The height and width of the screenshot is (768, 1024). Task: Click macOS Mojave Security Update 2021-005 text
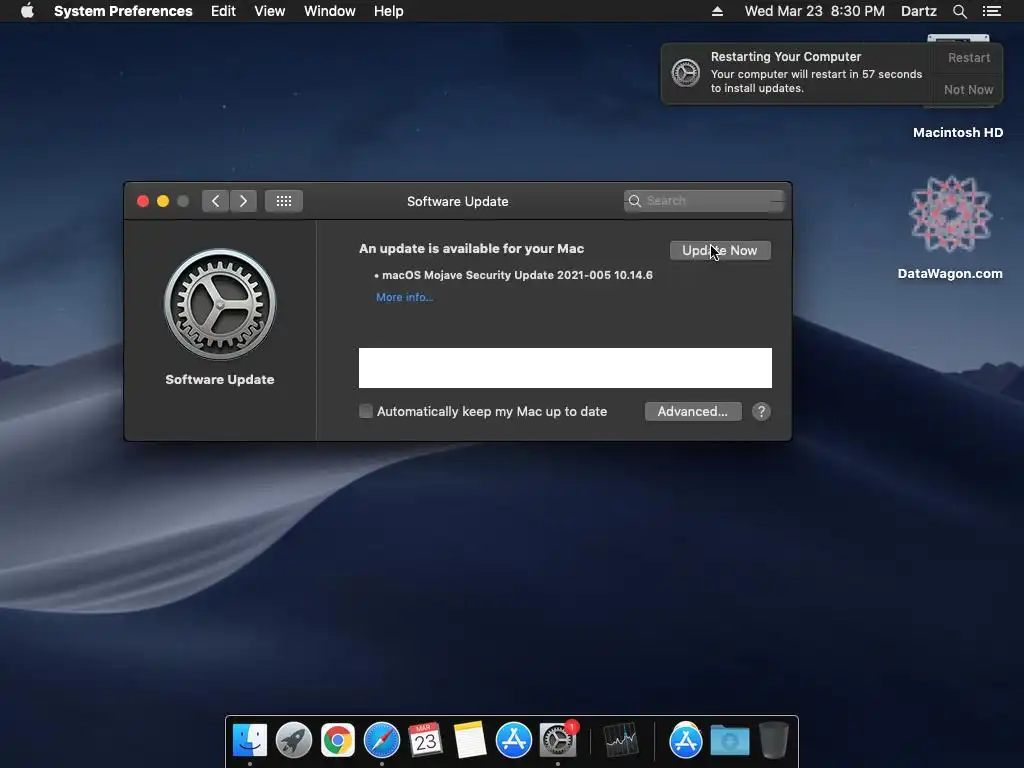pyautogui.click(x=517, y=275)
